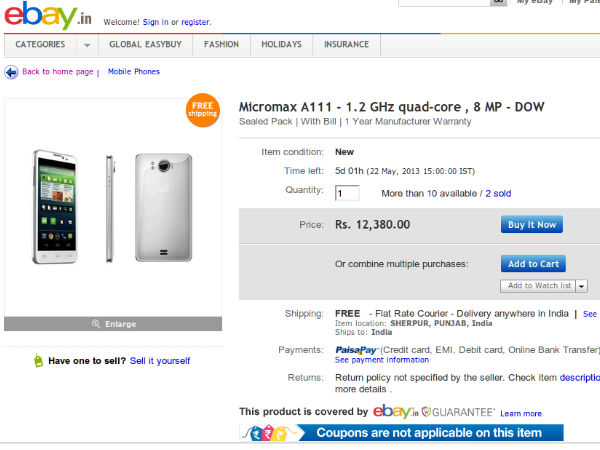
Task: Click the PaisaPay logo
Action: (x=355, y=349)
